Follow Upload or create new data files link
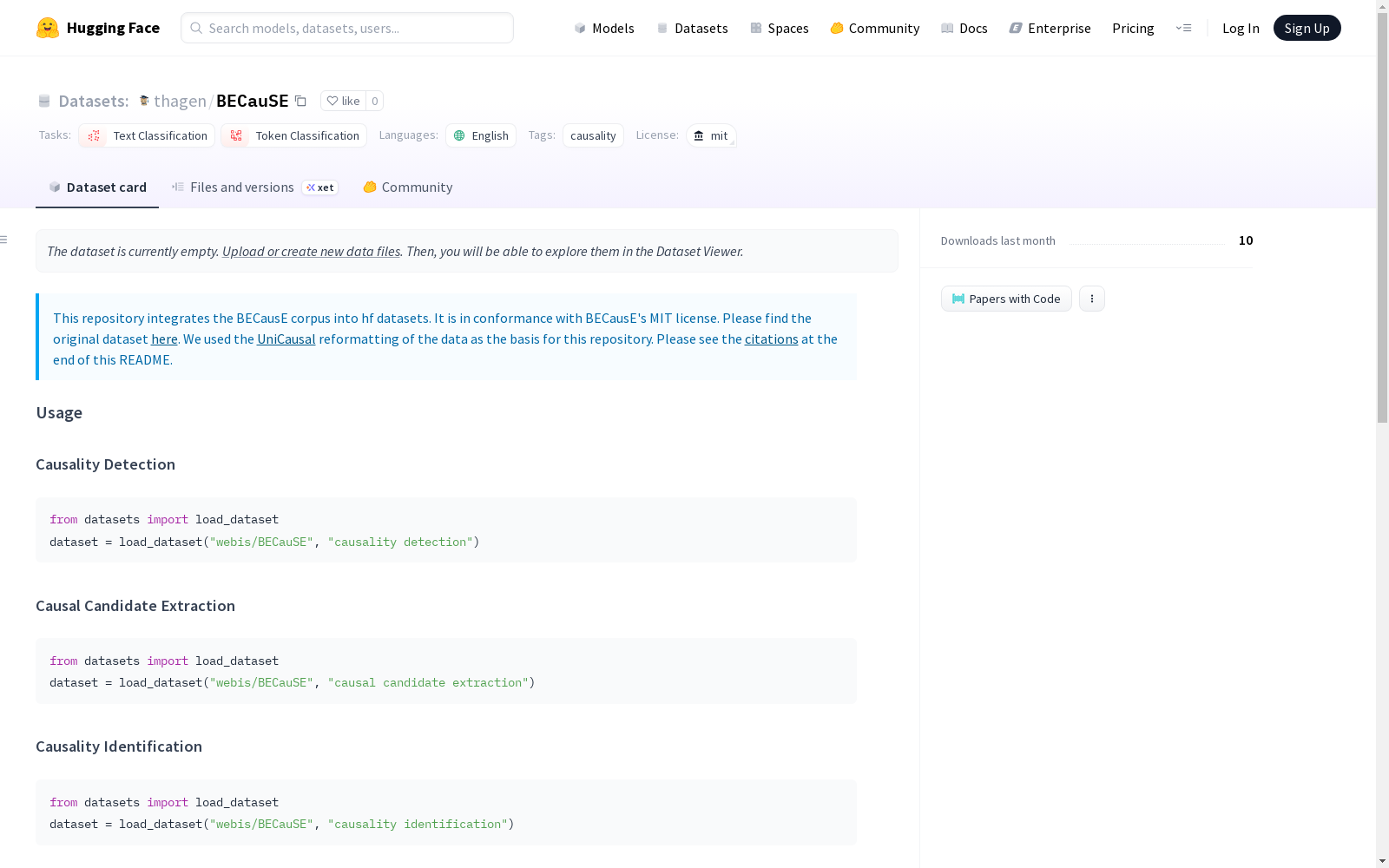 [x=311, y=251]
